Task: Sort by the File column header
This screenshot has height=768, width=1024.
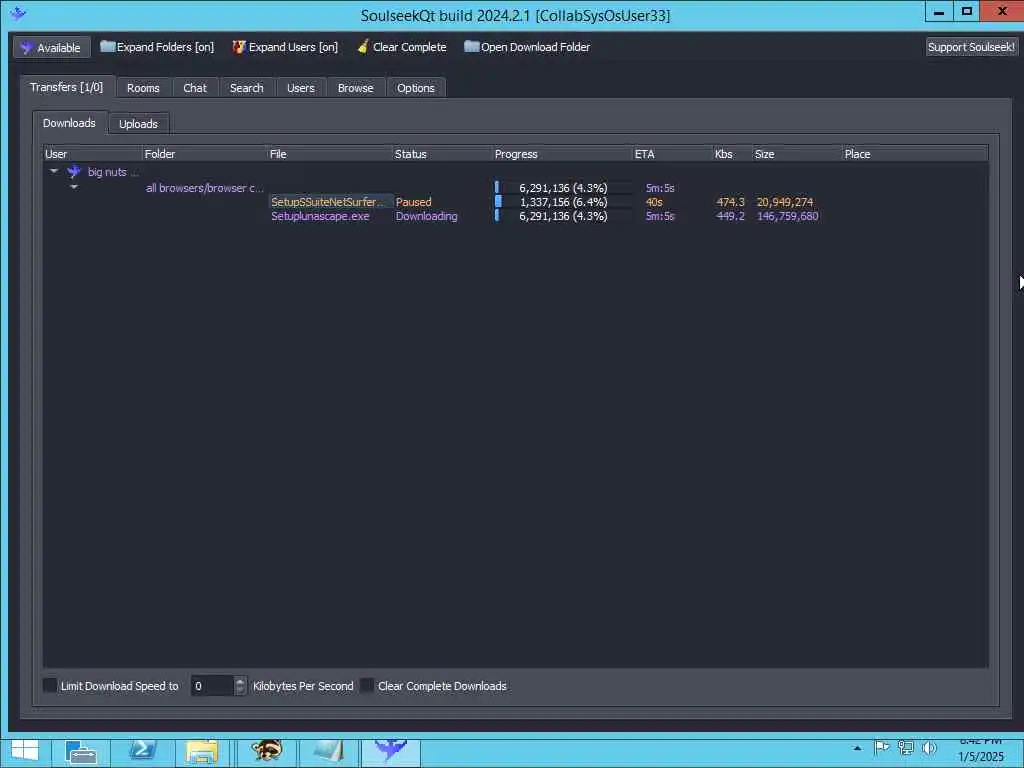Action: coord(330,154)
